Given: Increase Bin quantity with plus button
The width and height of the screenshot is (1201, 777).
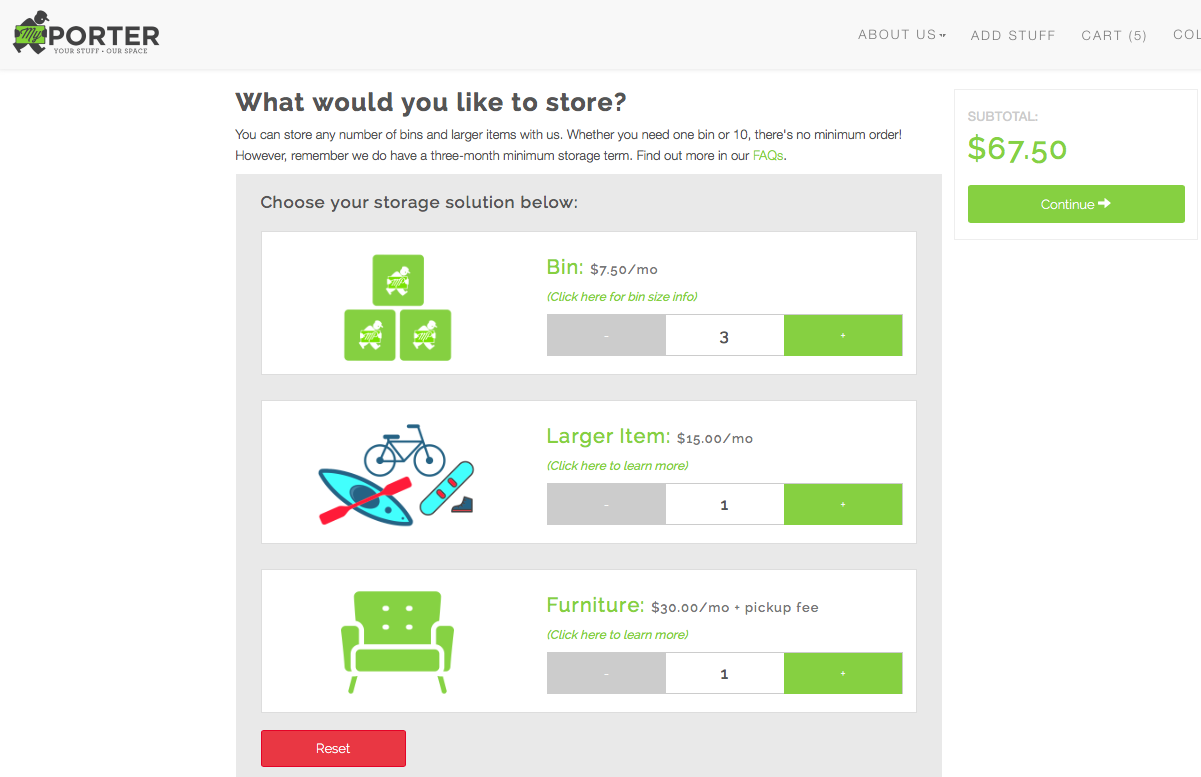Looking at the screenshot, I should (x=843, y=336).
